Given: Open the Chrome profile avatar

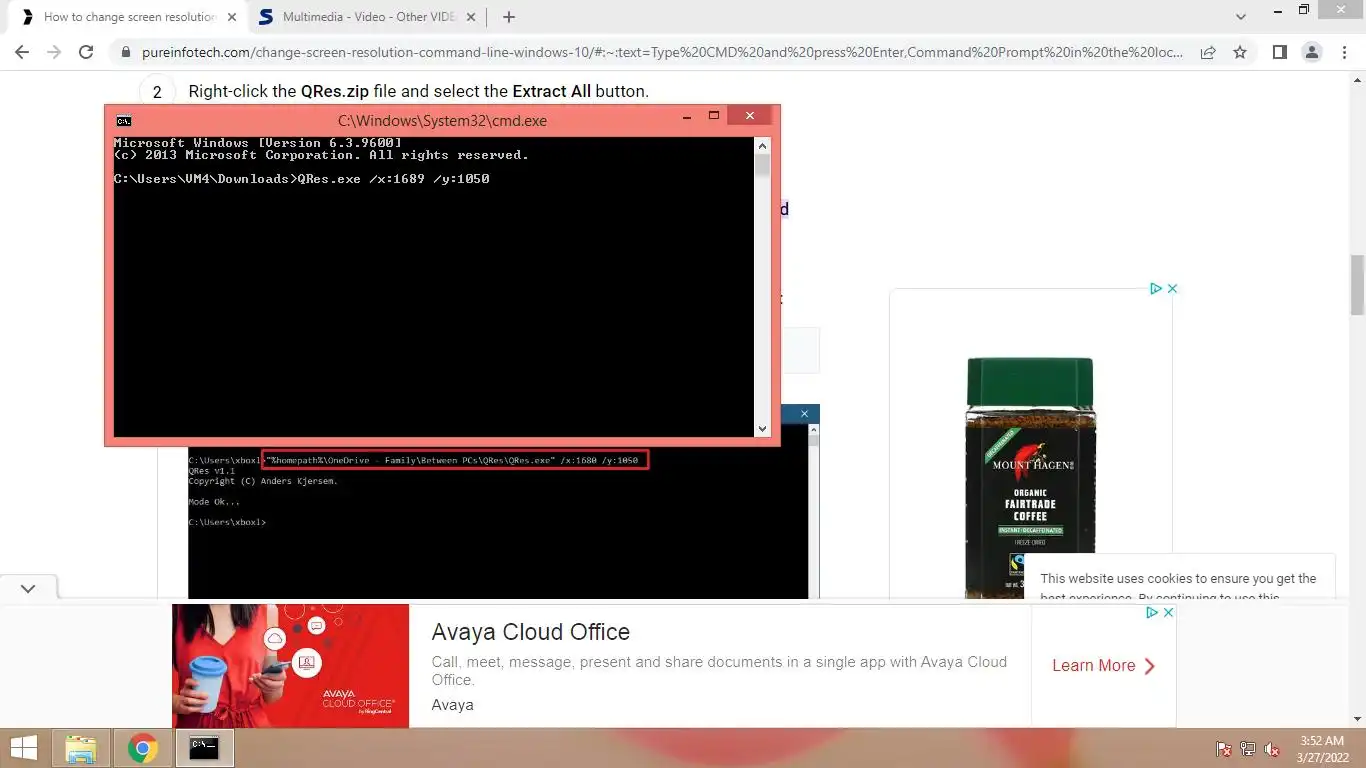Looking at the screenshot, I should pyautogui.click(x=1311, y=52).
